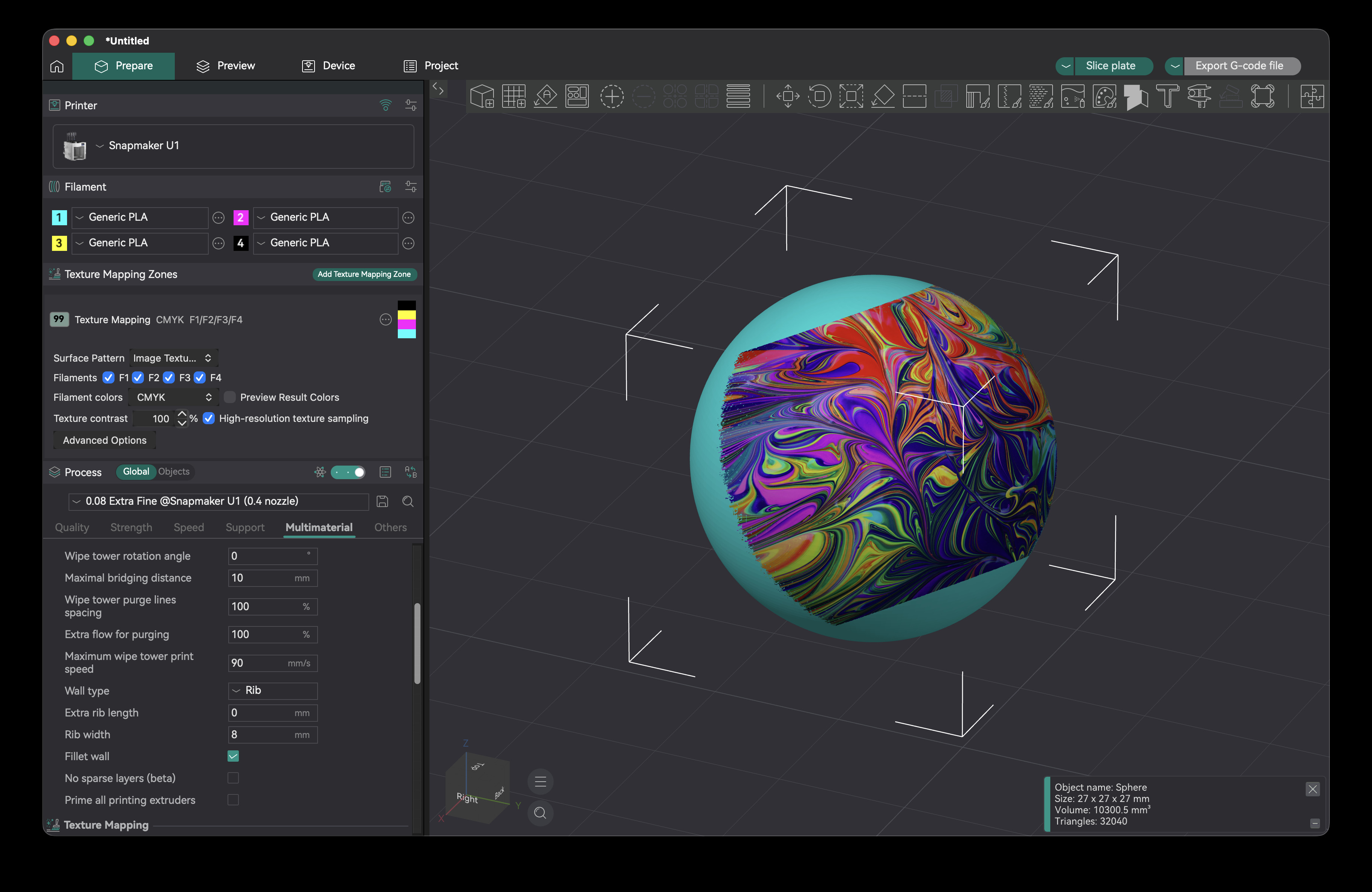The image size is (1372, 892).
Task: Click the Auto orient toolbar icon
Action: (545, 96)
